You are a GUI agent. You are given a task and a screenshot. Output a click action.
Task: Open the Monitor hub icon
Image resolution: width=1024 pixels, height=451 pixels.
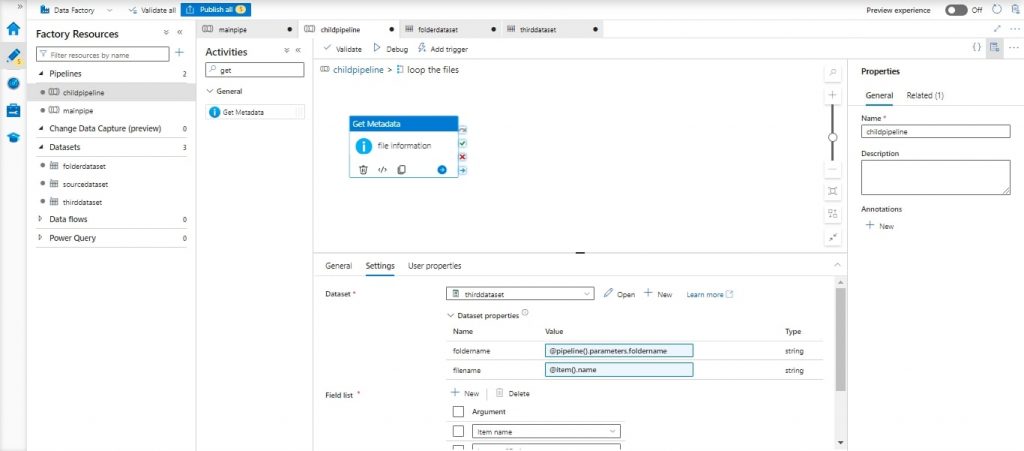(14, 83)
